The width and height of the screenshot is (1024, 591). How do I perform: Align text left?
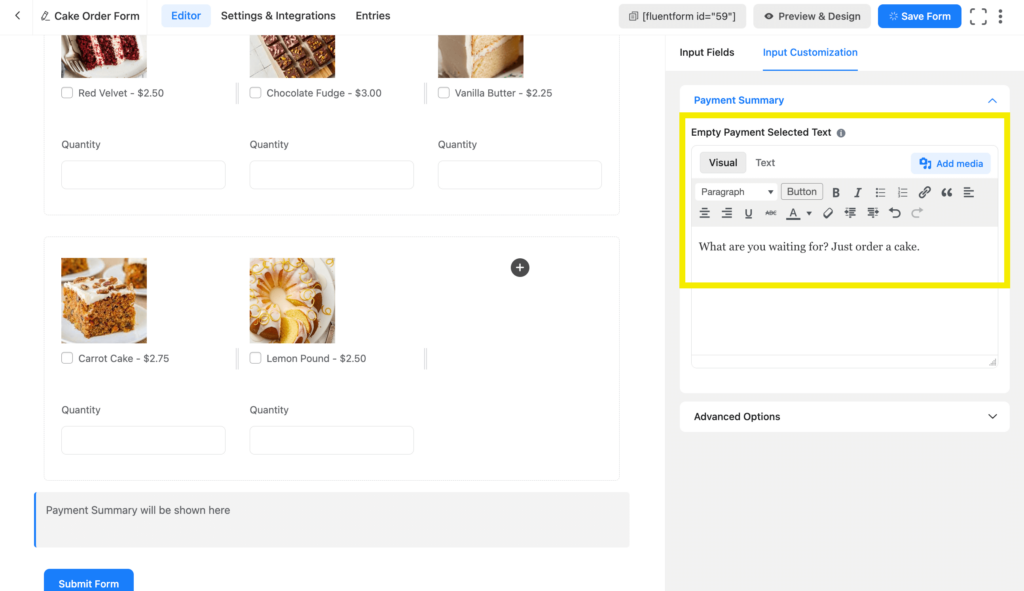[968, 192]
